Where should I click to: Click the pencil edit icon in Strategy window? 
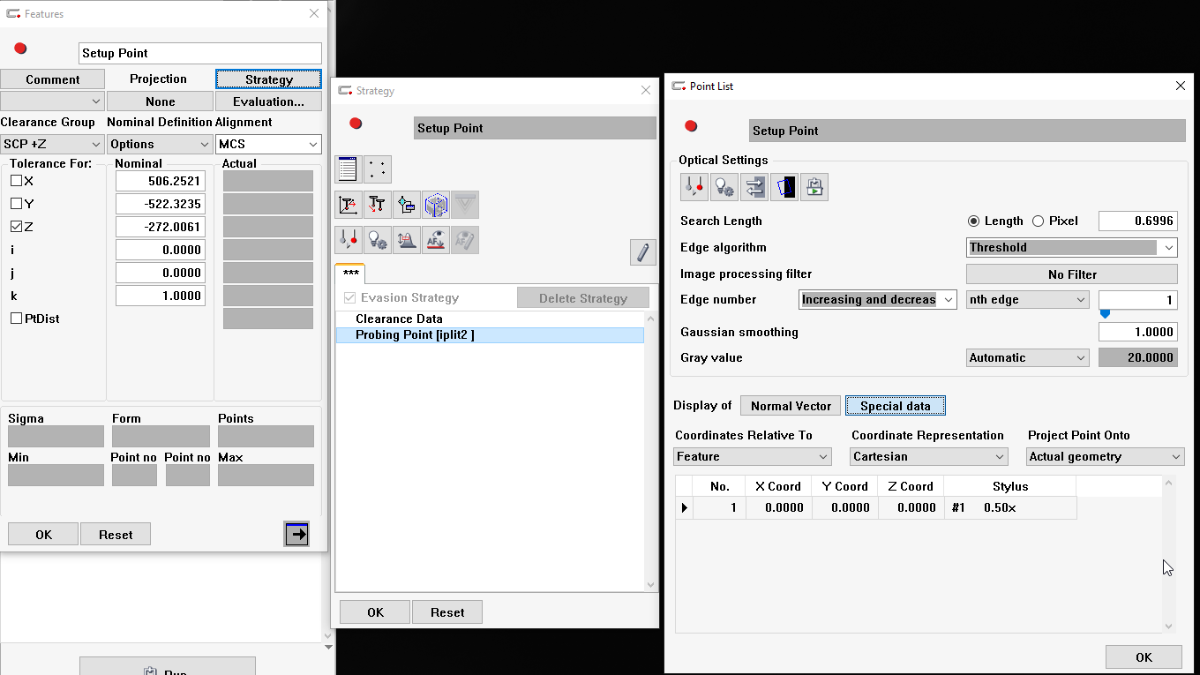tap(643, 252)
